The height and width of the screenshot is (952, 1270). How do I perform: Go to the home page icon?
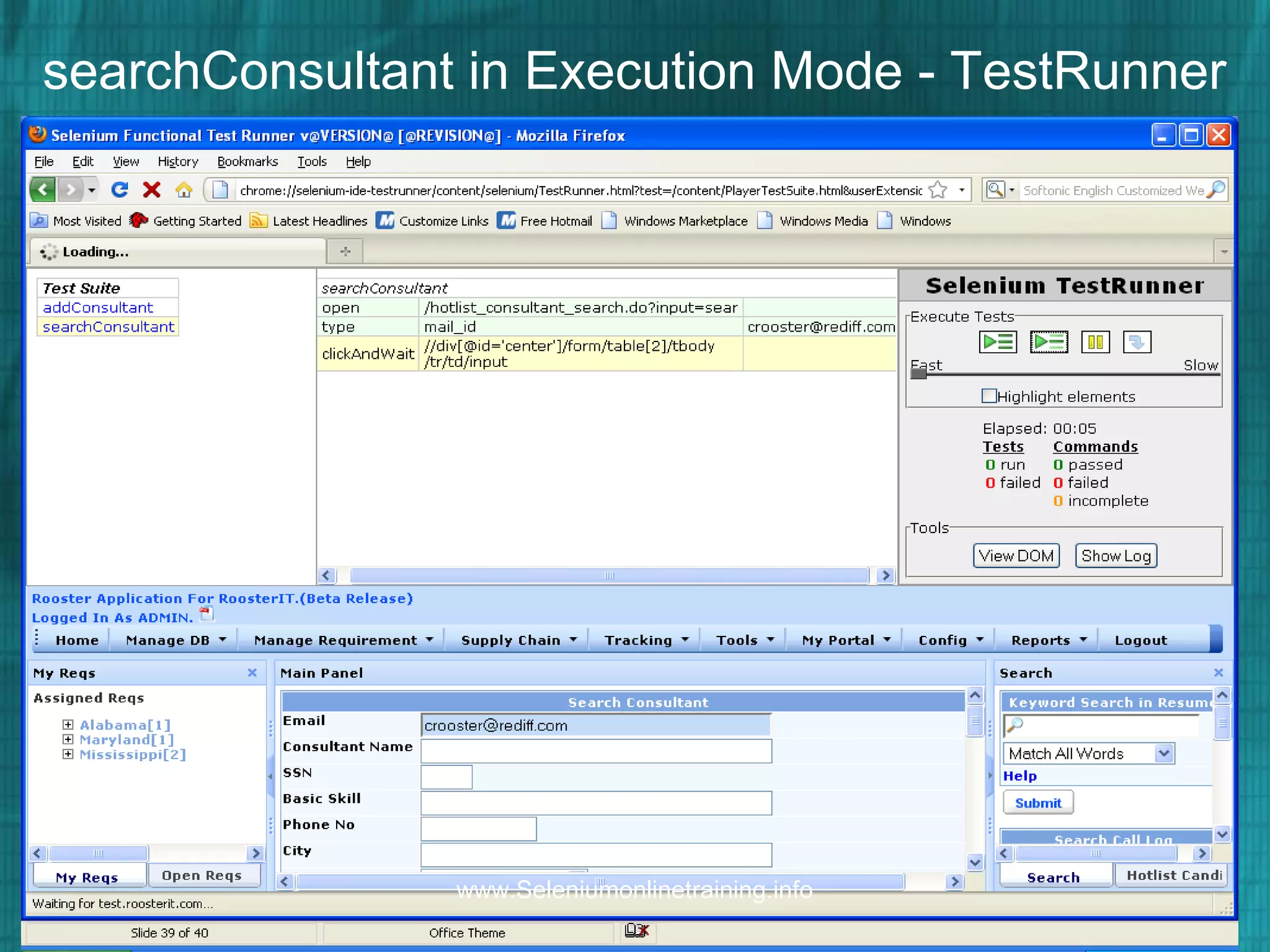184,190
